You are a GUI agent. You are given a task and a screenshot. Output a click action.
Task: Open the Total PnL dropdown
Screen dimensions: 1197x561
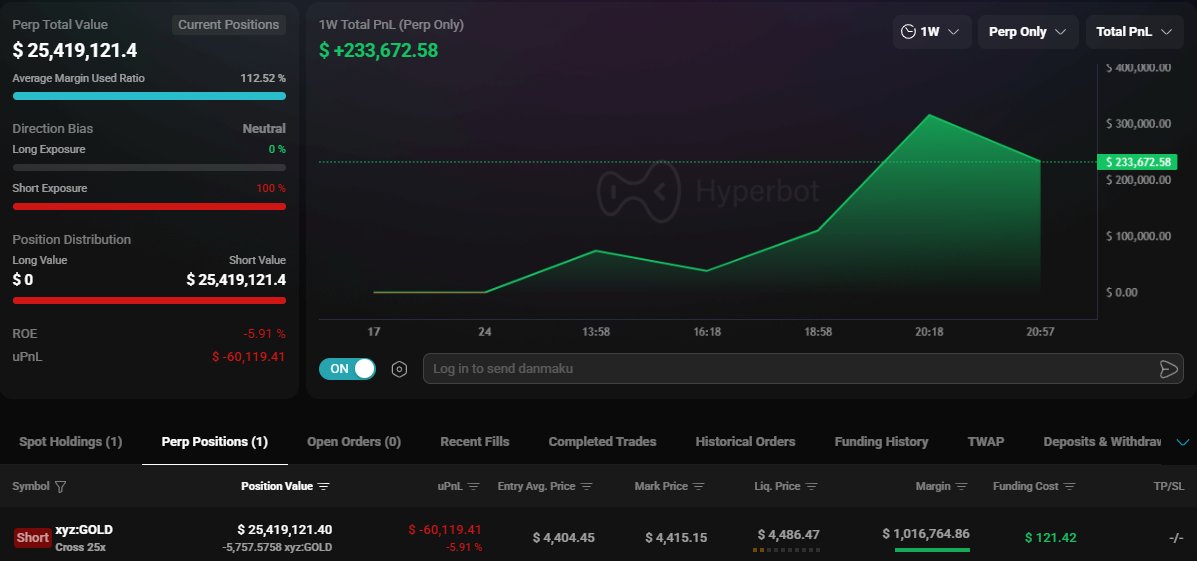[x=1134, y=32]
